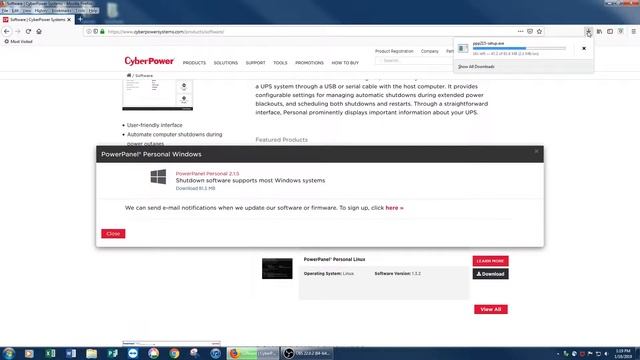Open SUPPORT in CyberPower navigation

256,63
